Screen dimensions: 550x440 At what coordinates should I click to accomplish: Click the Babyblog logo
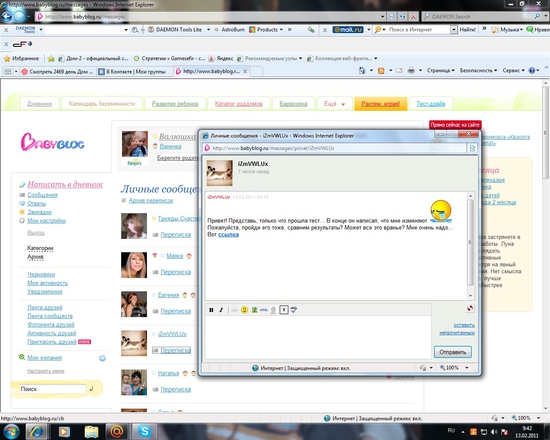[x=53, y=142]
